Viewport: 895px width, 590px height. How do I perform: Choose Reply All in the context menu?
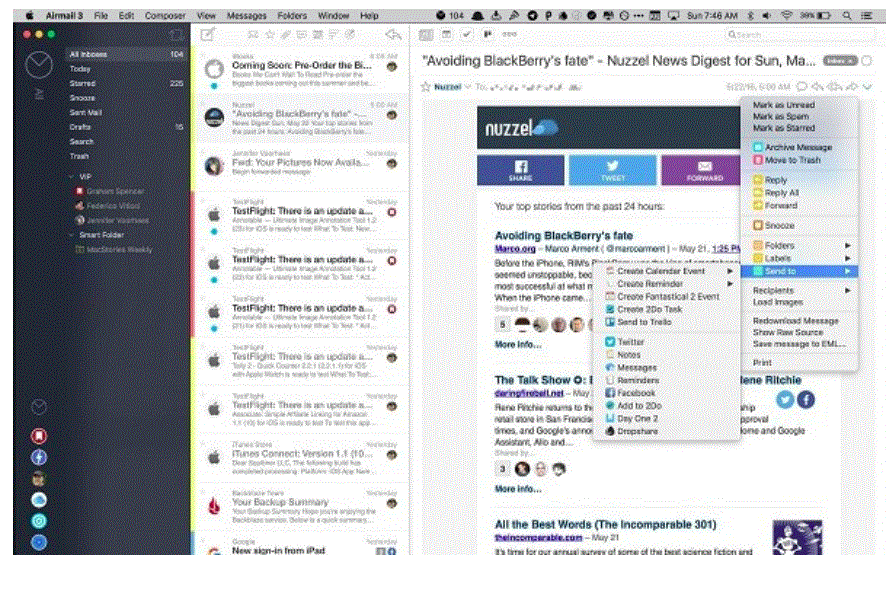[799, 193]
